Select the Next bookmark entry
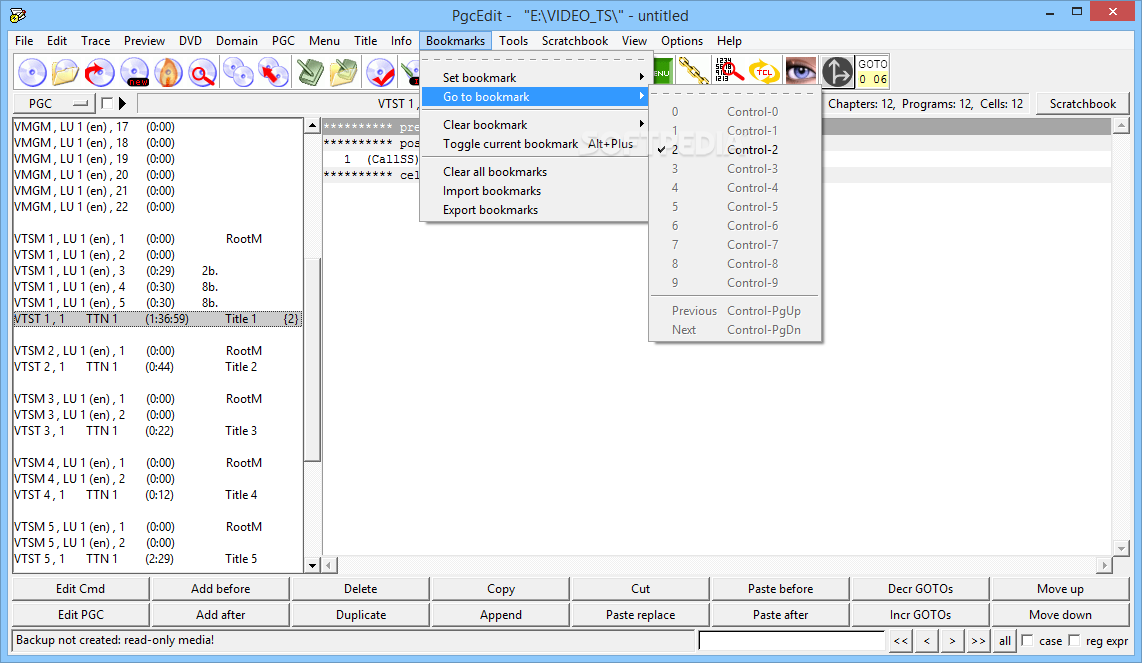 (734, 329)
